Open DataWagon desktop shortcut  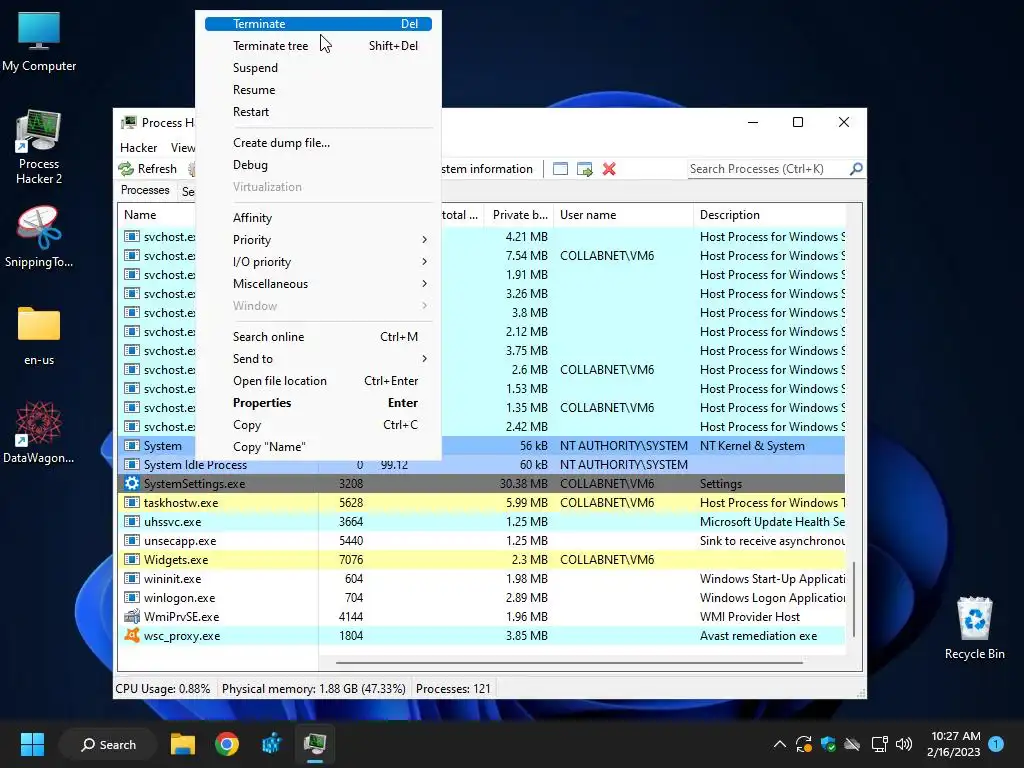(39, 432)
